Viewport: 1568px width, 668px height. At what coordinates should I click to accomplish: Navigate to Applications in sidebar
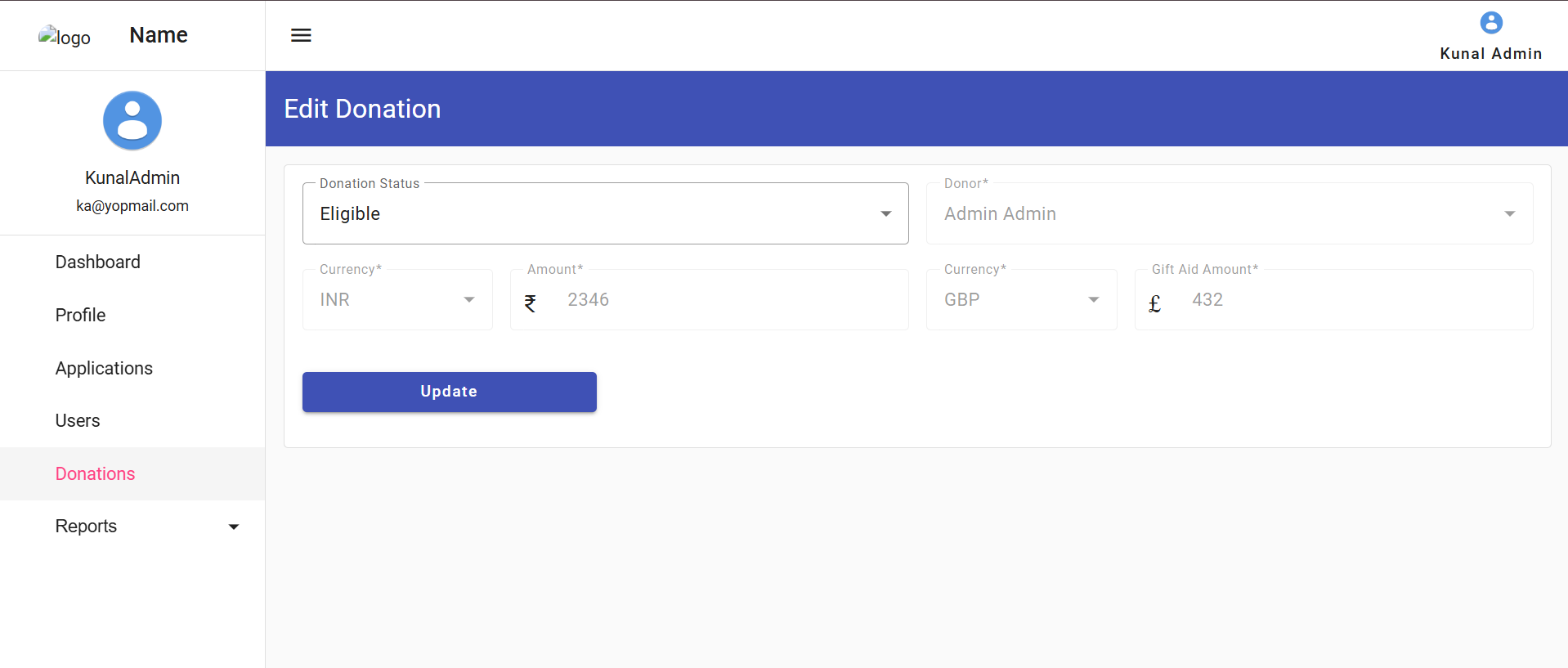[104, 369]
